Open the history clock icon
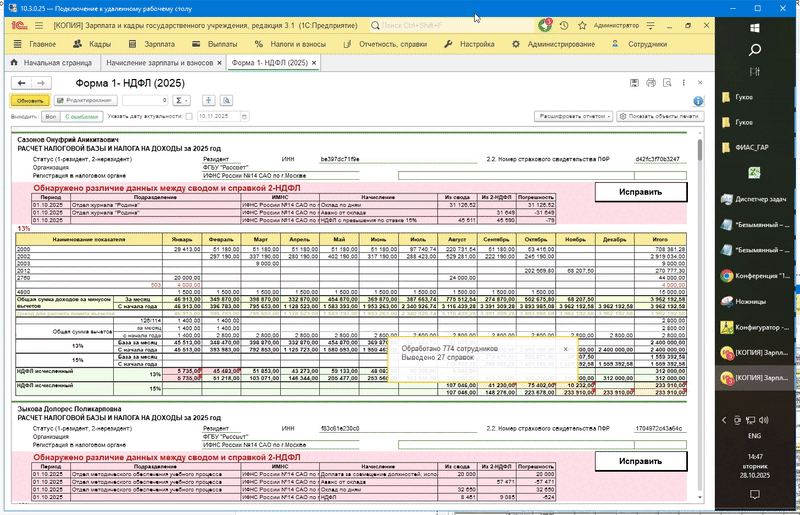This screenshot has width=800, height=515. [564, 25]
